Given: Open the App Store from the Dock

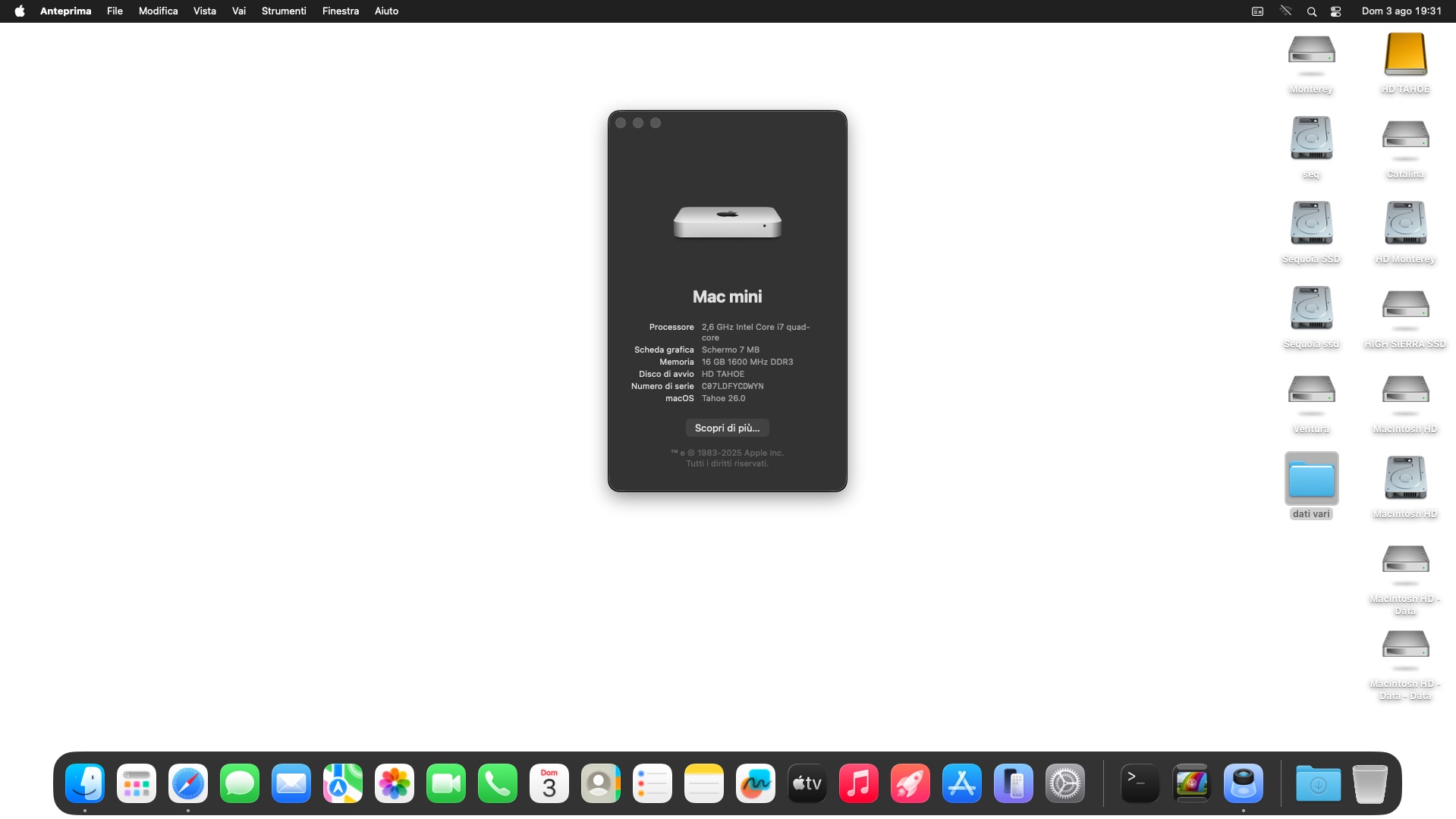Looking at the screenshot, I should click(x=962, y=783).
